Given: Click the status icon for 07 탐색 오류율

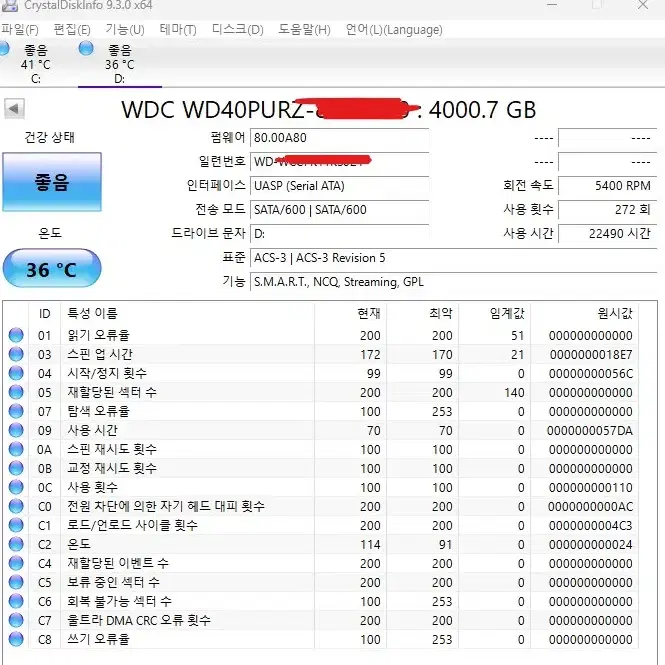Looking at the screenshot, I should 16,411.
